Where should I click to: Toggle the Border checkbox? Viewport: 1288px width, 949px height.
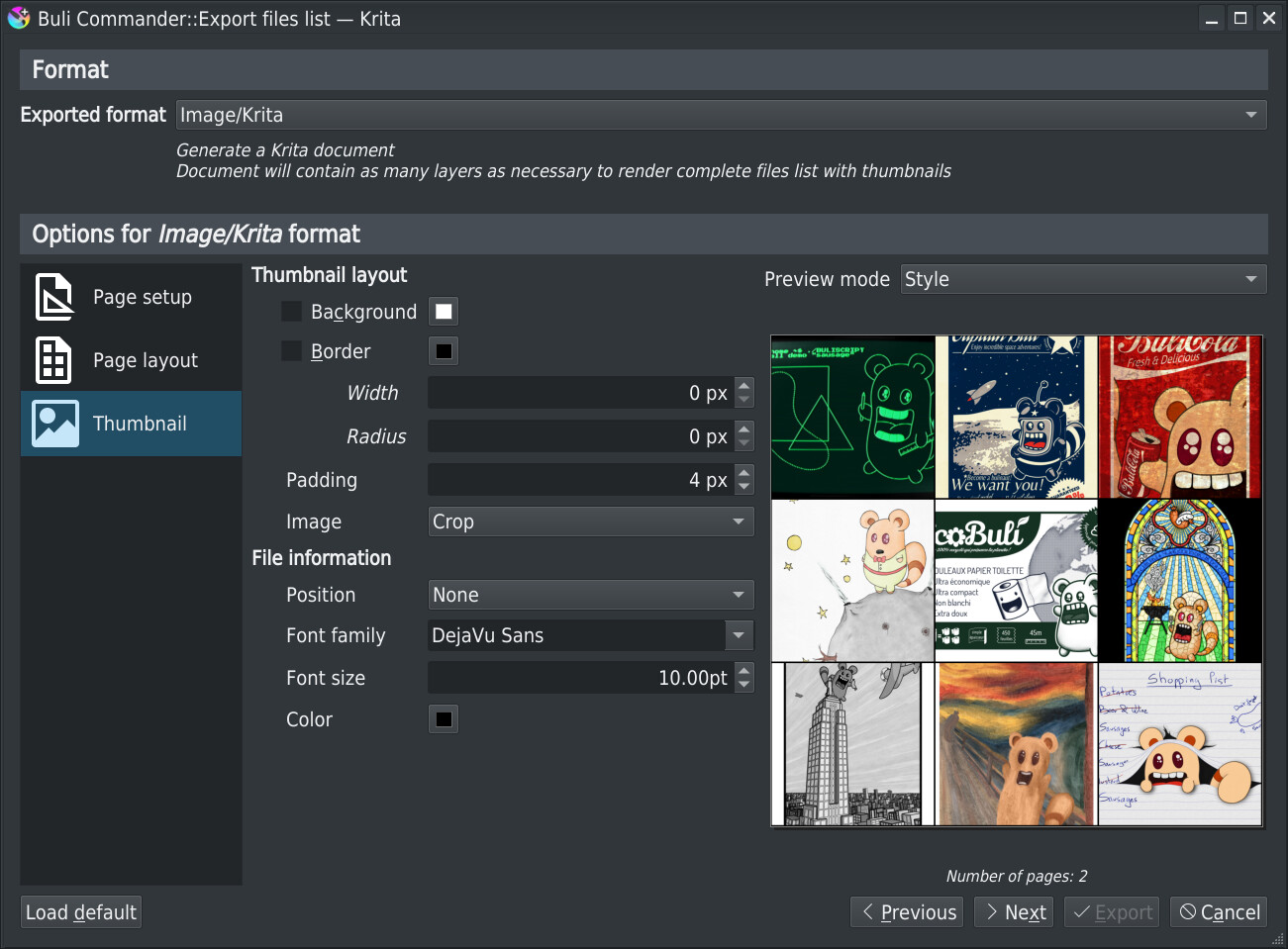point(291,351)
